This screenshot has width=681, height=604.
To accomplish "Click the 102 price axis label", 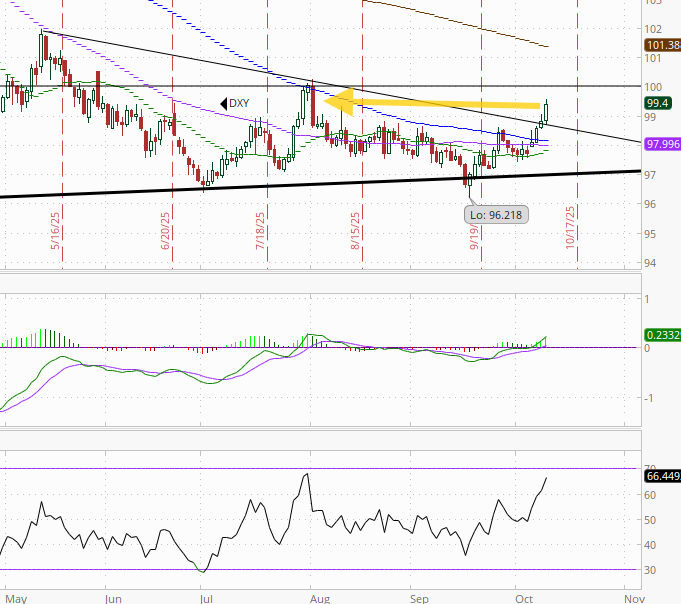I will tap(653, 29).
